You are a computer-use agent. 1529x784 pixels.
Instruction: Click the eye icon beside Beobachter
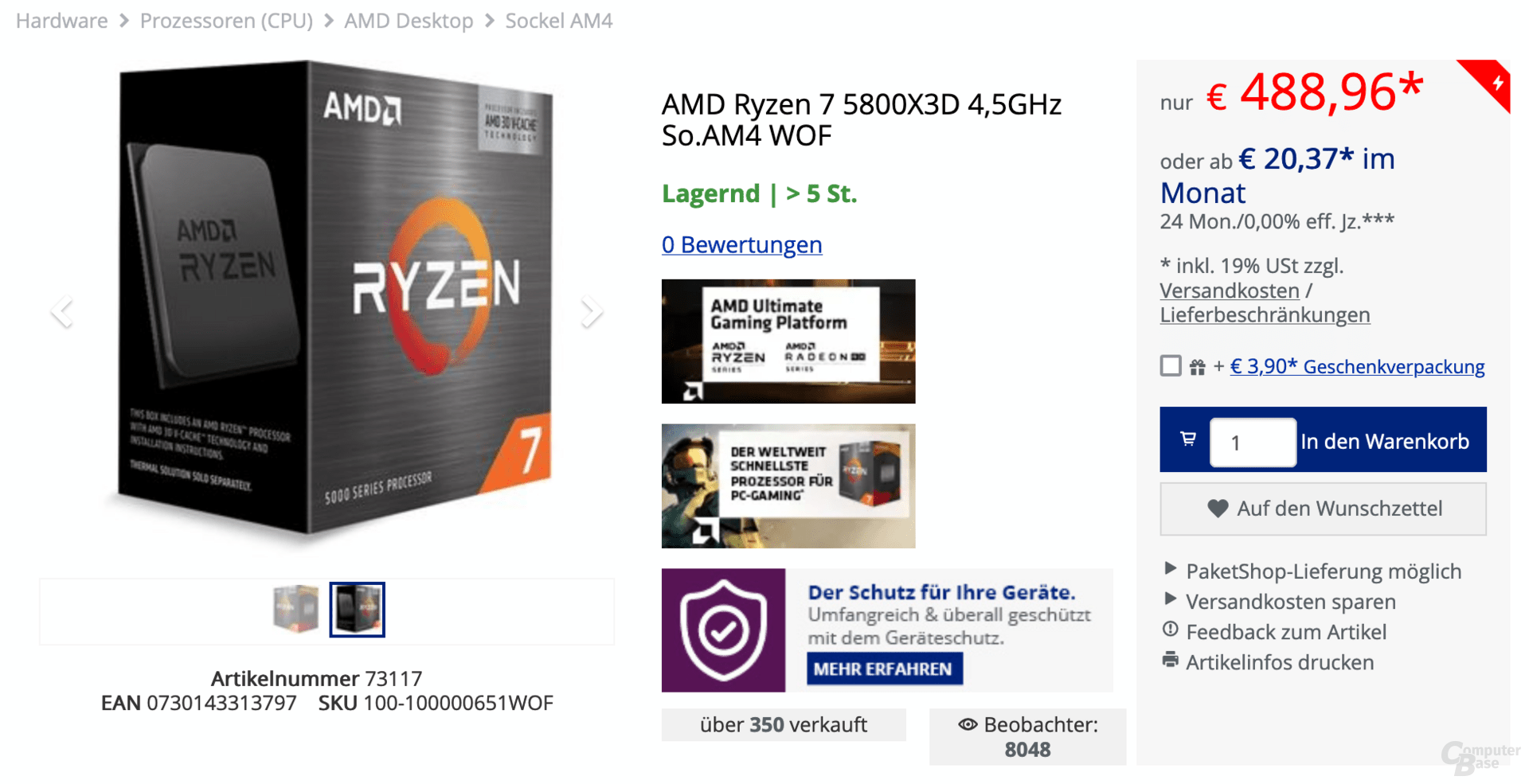coord(968,724)
